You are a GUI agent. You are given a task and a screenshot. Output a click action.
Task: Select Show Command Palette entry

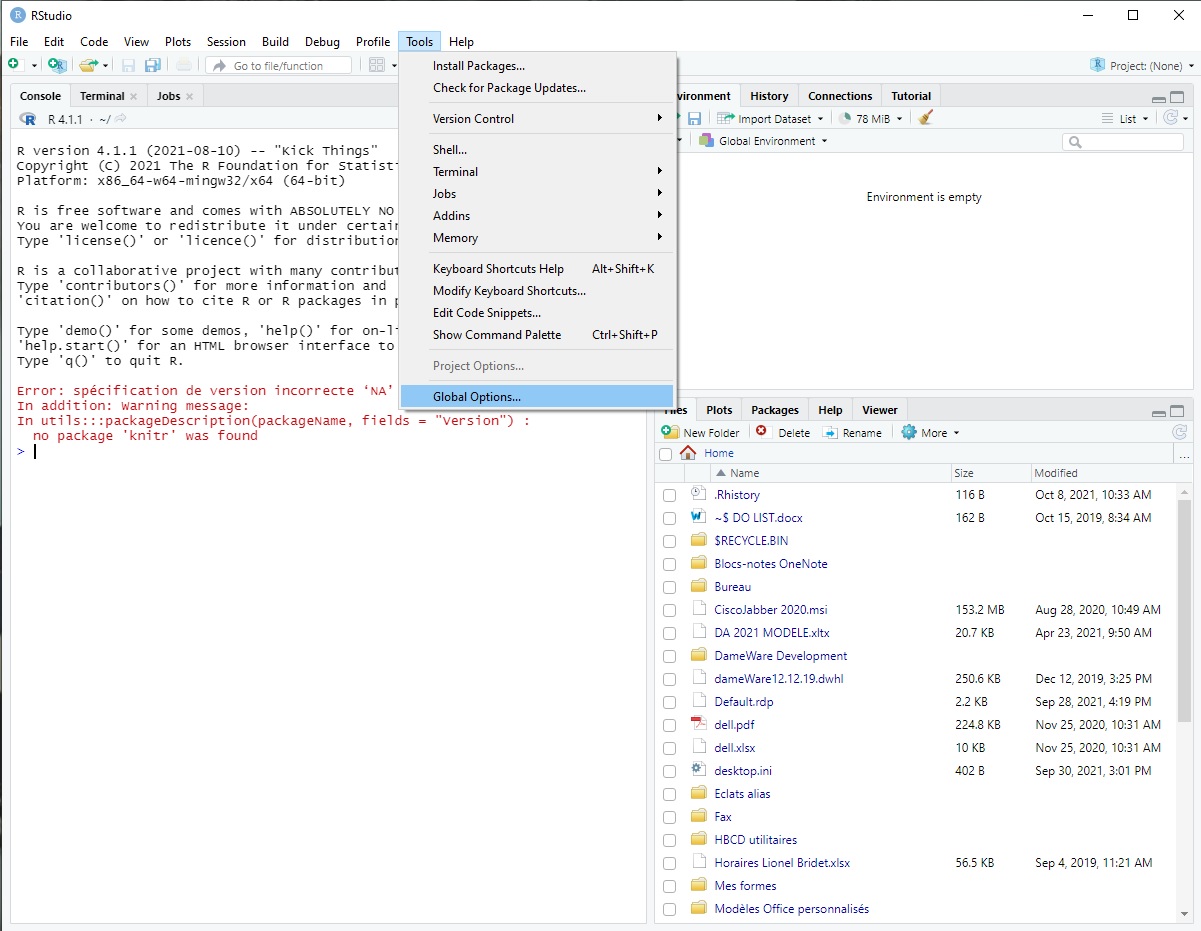point(538,335)
